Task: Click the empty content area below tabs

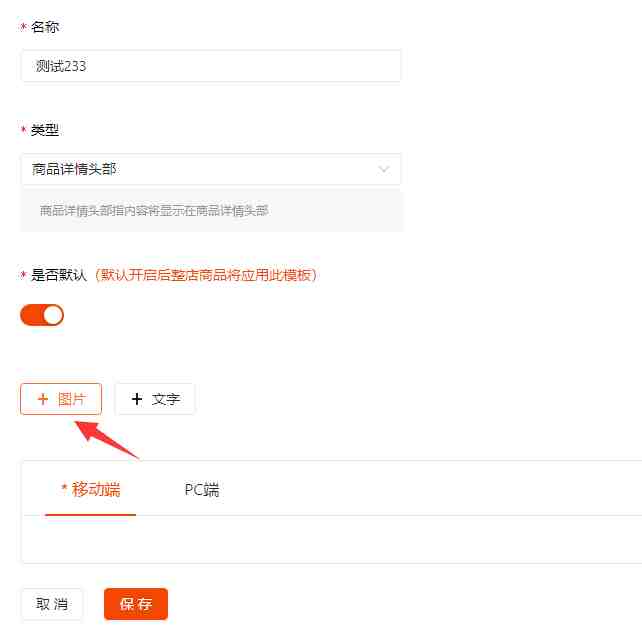Action: [332, 538]
